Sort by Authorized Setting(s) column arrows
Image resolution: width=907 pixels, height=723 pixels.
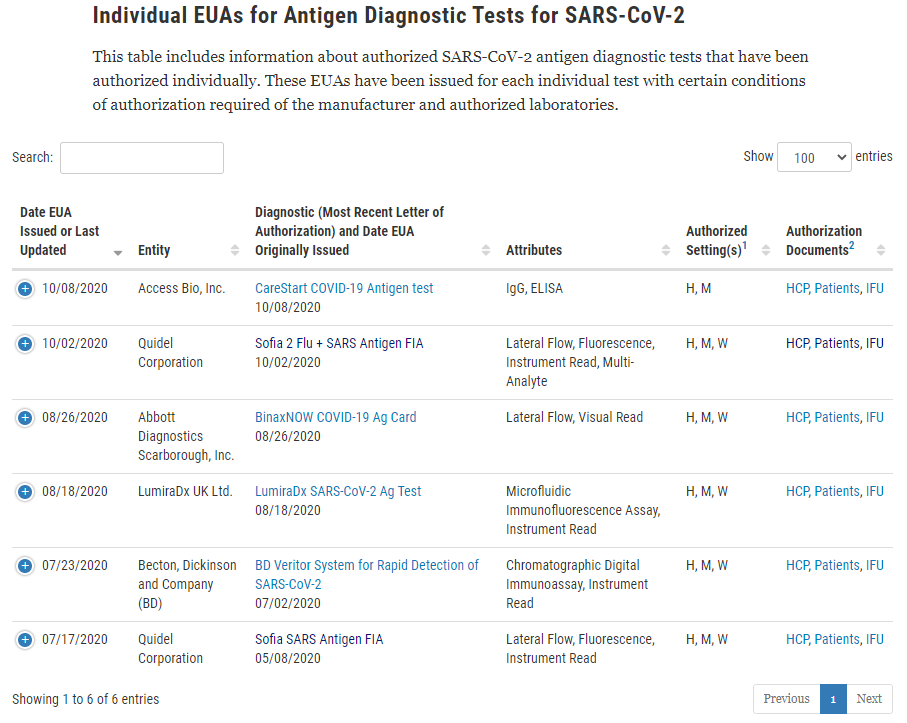(766, 250)
